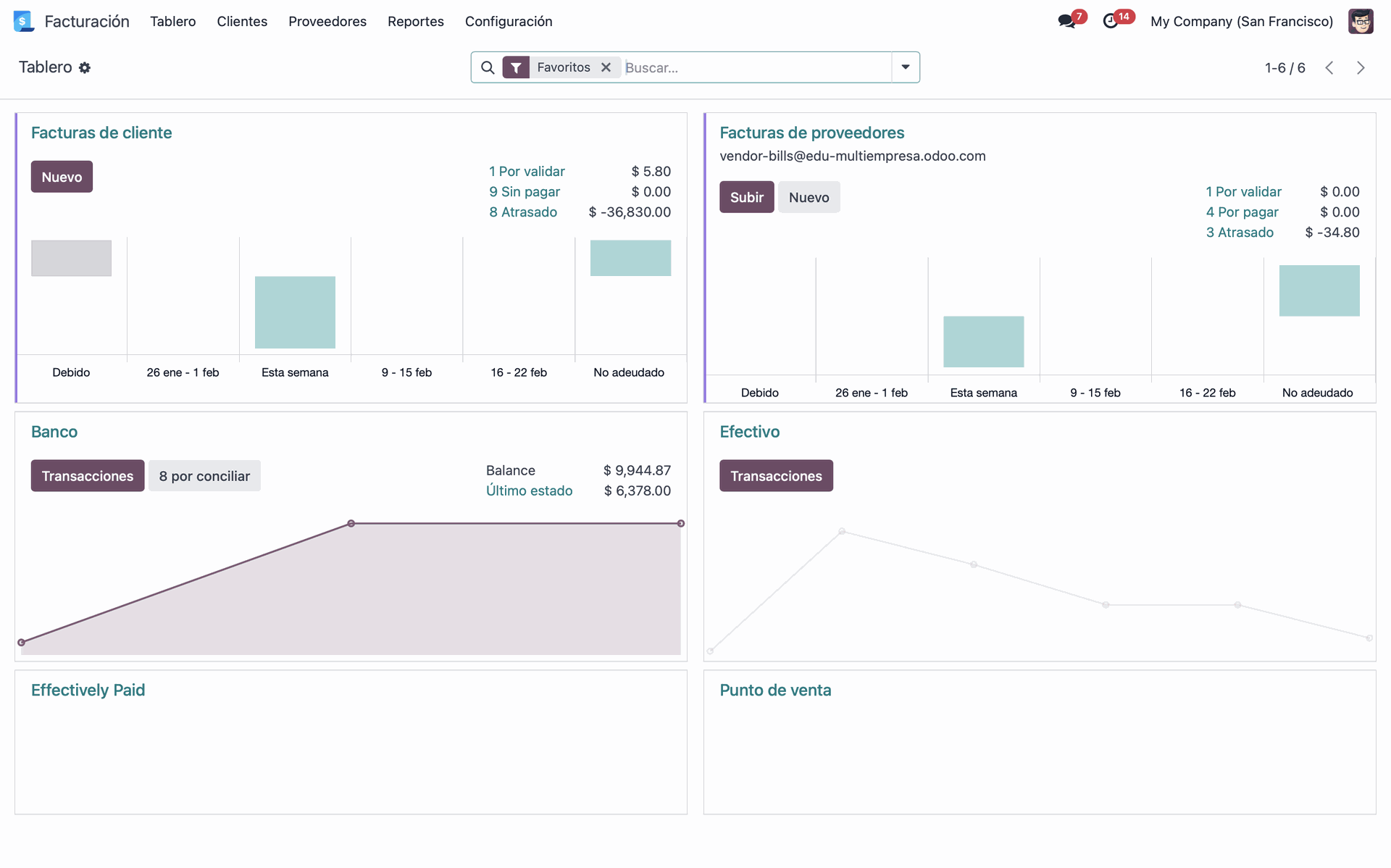The width and height of the screenshot is (1391, 868).
Task: Expand the search options dropdown arrow
Action: [x=906, y=67]
